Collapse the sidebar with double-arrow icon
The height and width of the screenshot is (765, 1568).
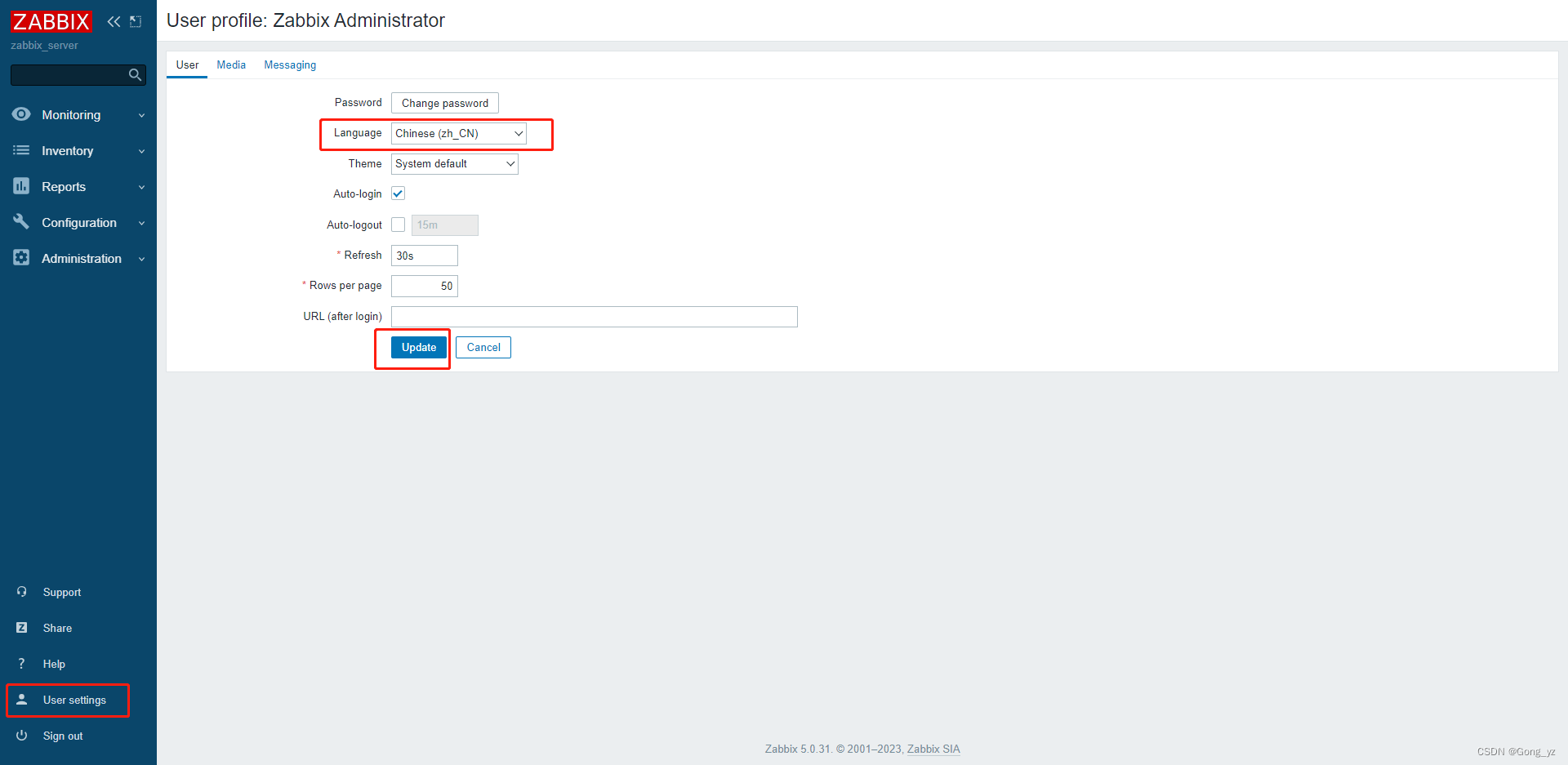pos(114,21)
